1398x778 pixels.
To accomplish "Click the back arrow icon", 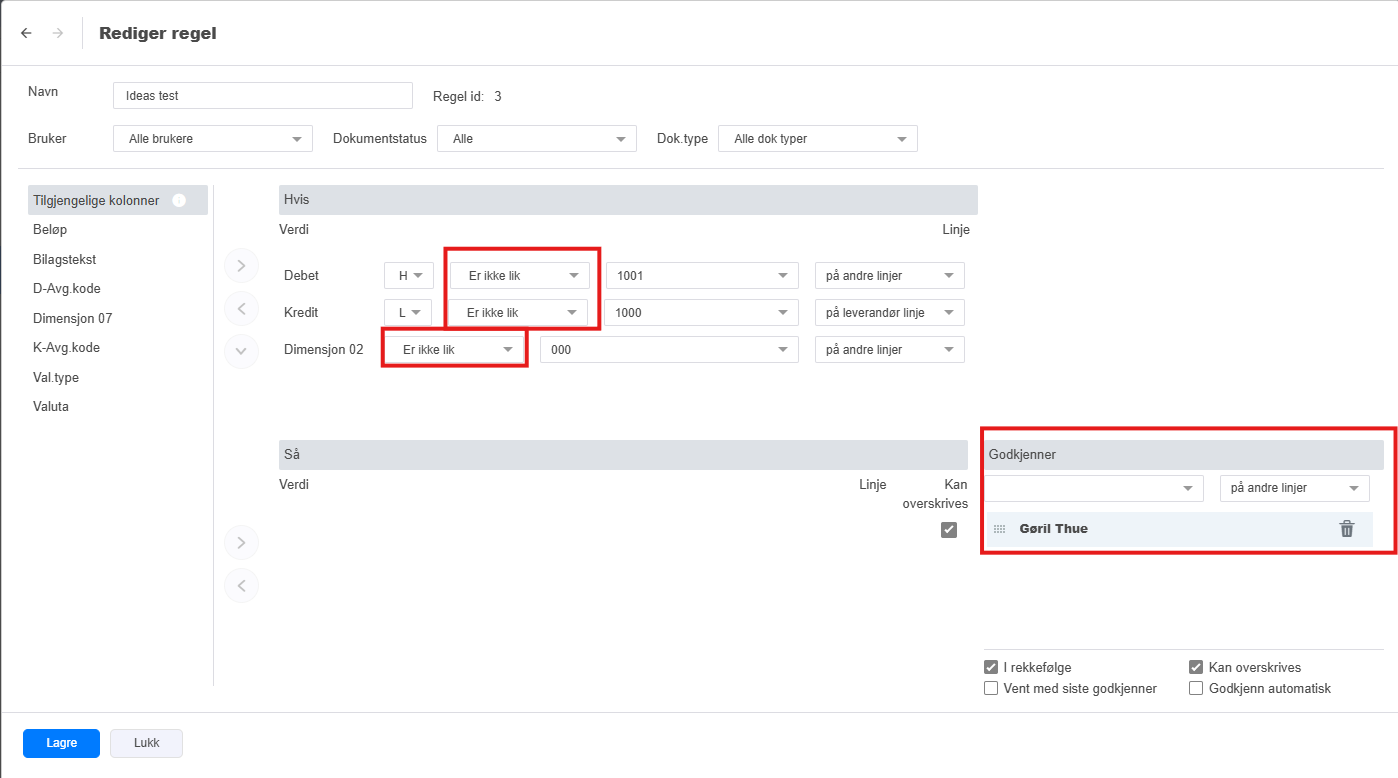I will [26, 33].
